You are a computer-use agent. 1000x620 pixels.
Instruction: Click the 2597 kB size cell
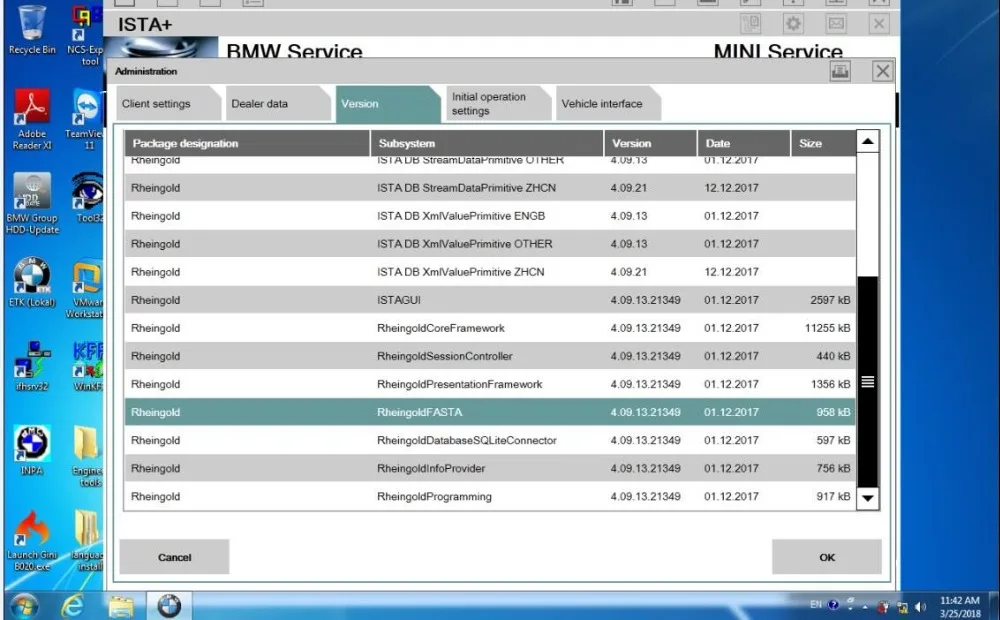click(x=830, y=300)
